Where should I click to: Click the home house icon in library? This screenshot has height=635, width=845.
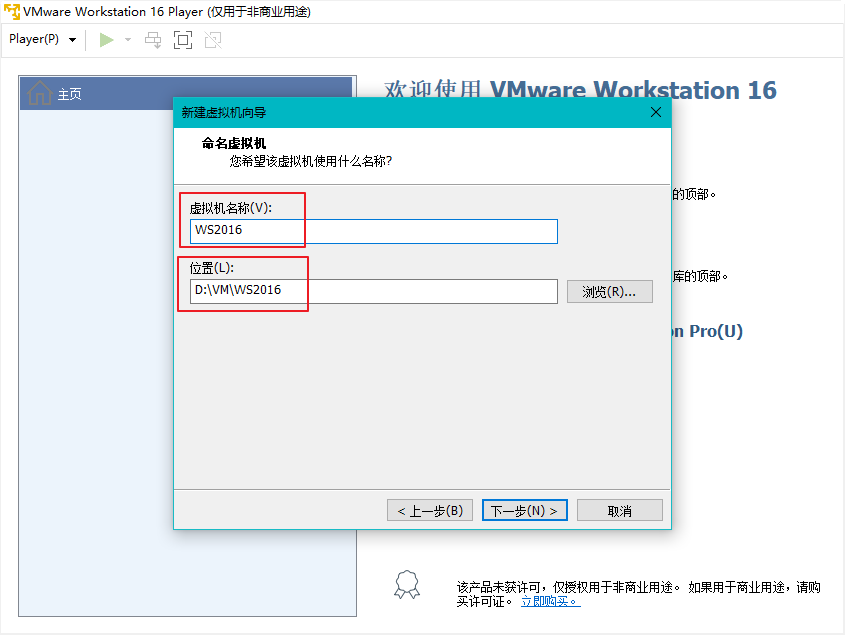click(x=39, y=93)
